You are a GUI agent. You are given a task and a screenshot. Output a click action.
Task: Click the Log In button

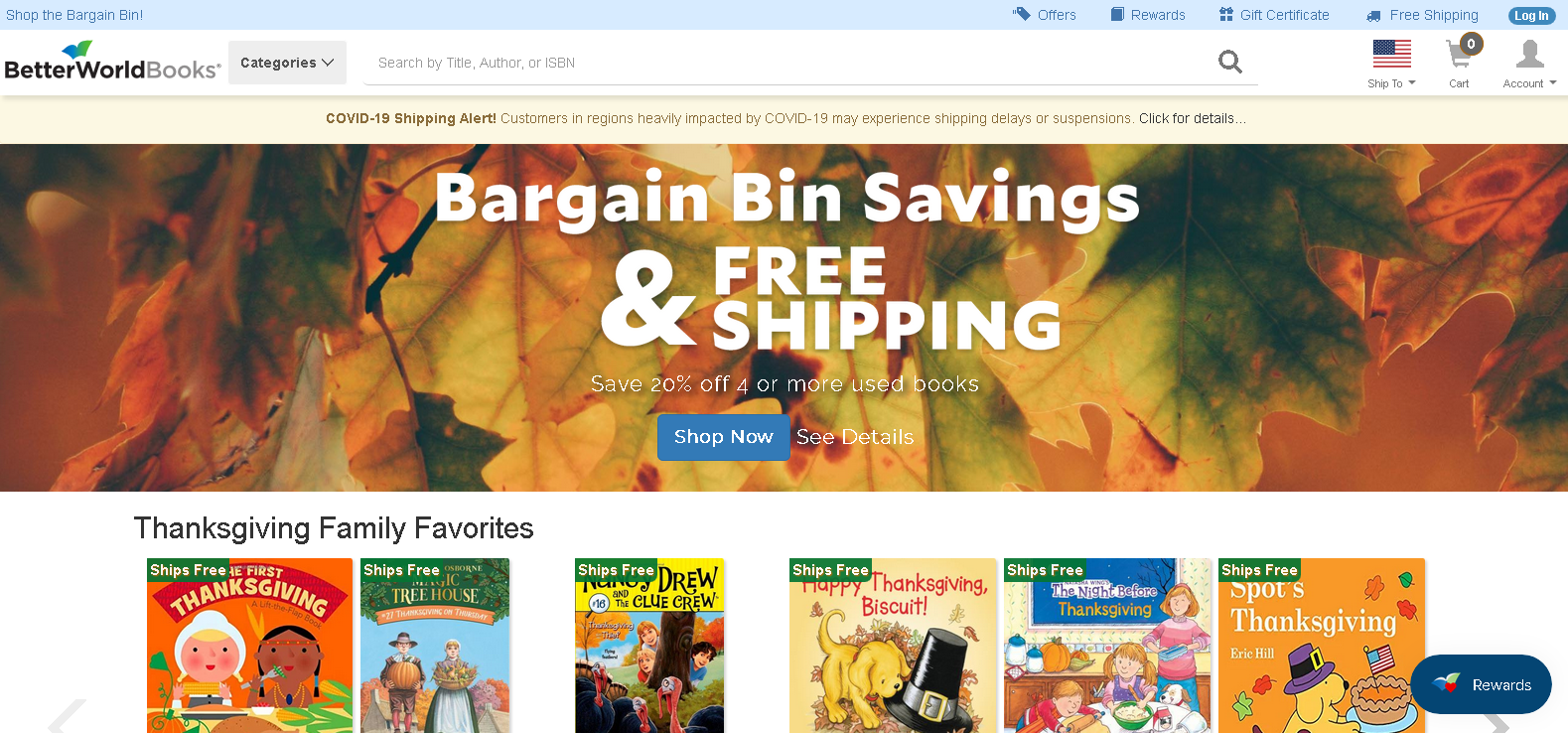[x=1531, y=16]
